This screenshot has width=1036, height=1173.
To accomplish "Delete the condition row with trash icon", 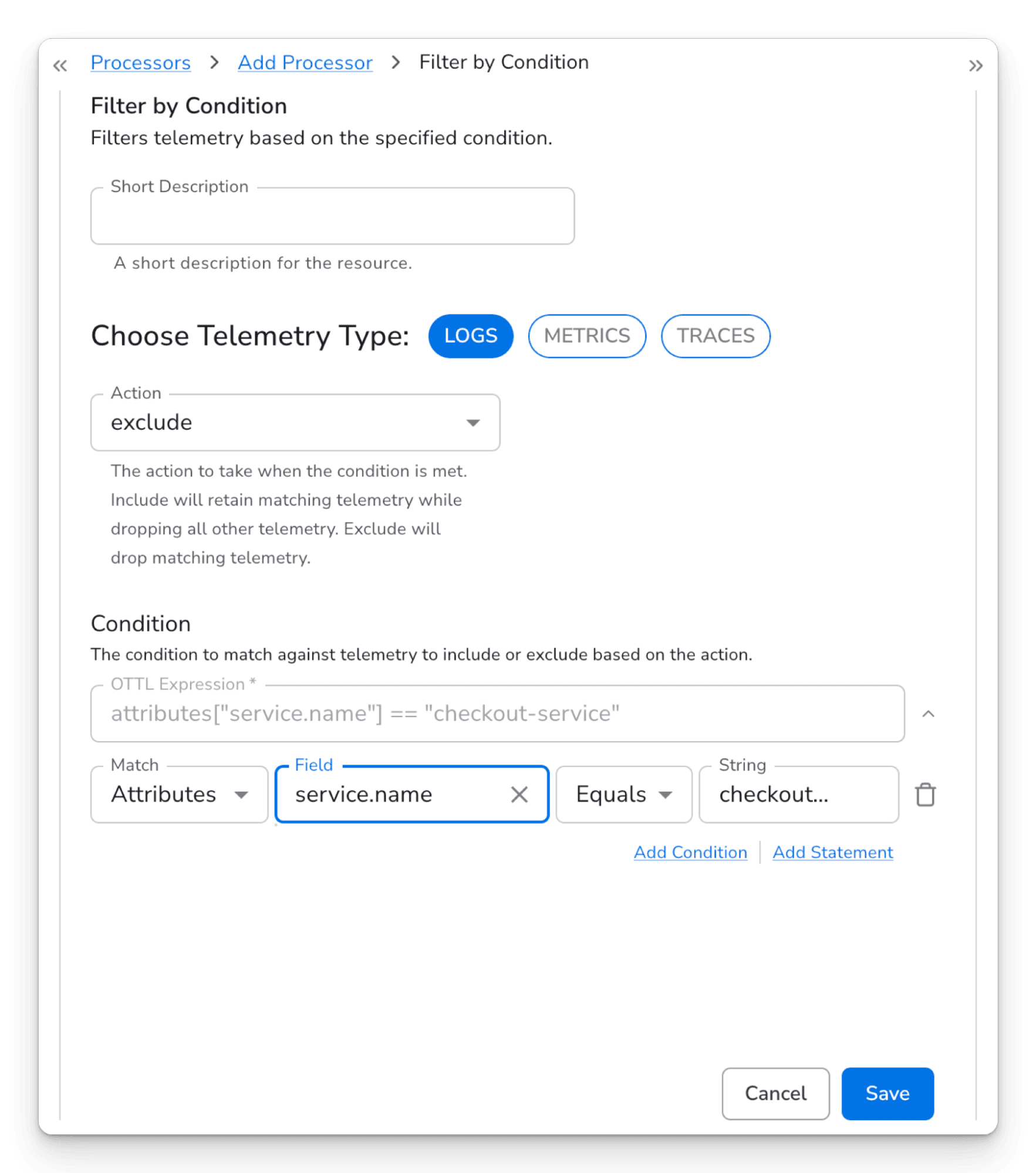I will (925, 795).
